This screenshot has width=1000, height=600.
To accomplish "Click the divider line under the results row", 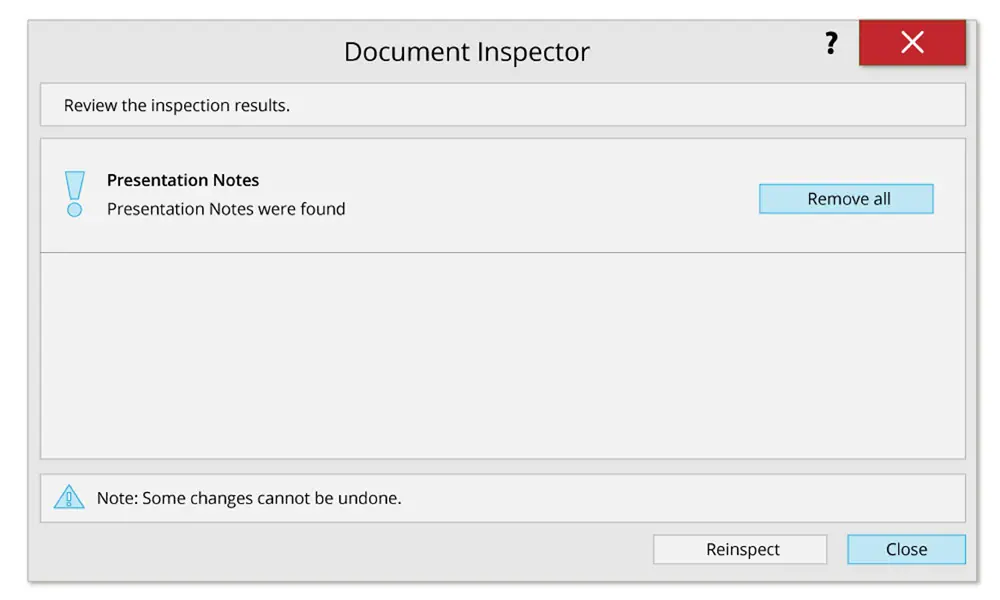I will (502, 253).
